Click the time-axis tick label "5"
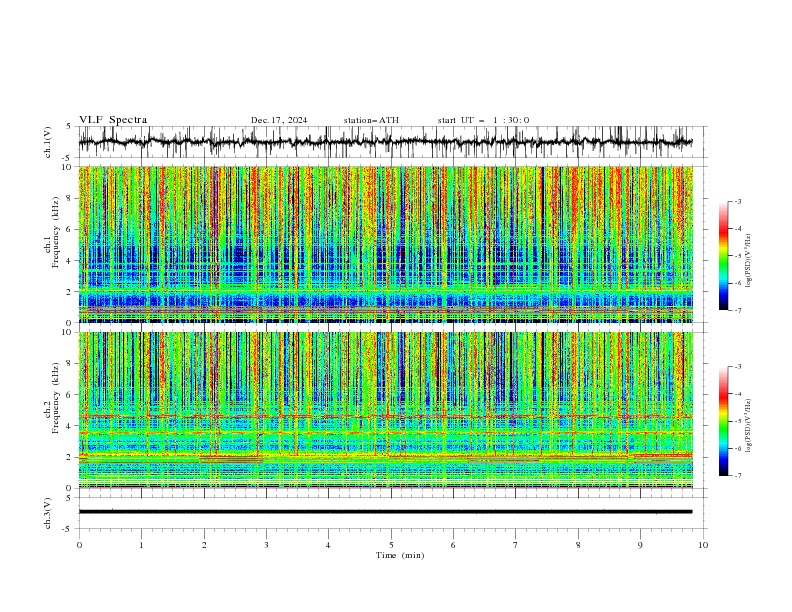Image resolution: width=792 pixels, height=612 pixels. pos(391,545)
